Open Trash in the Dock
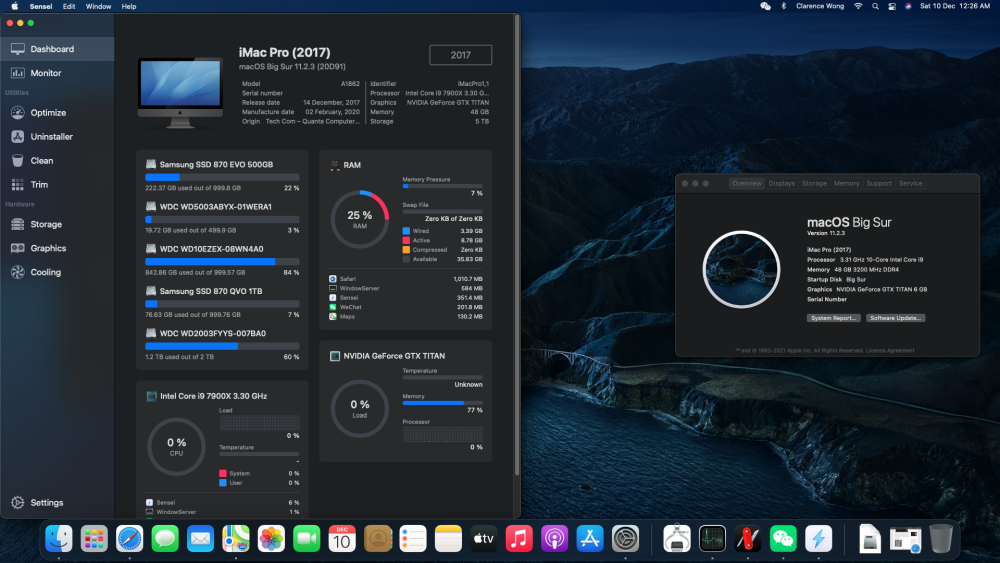This screenshot has width=1000, height=563. click(941, 539)
